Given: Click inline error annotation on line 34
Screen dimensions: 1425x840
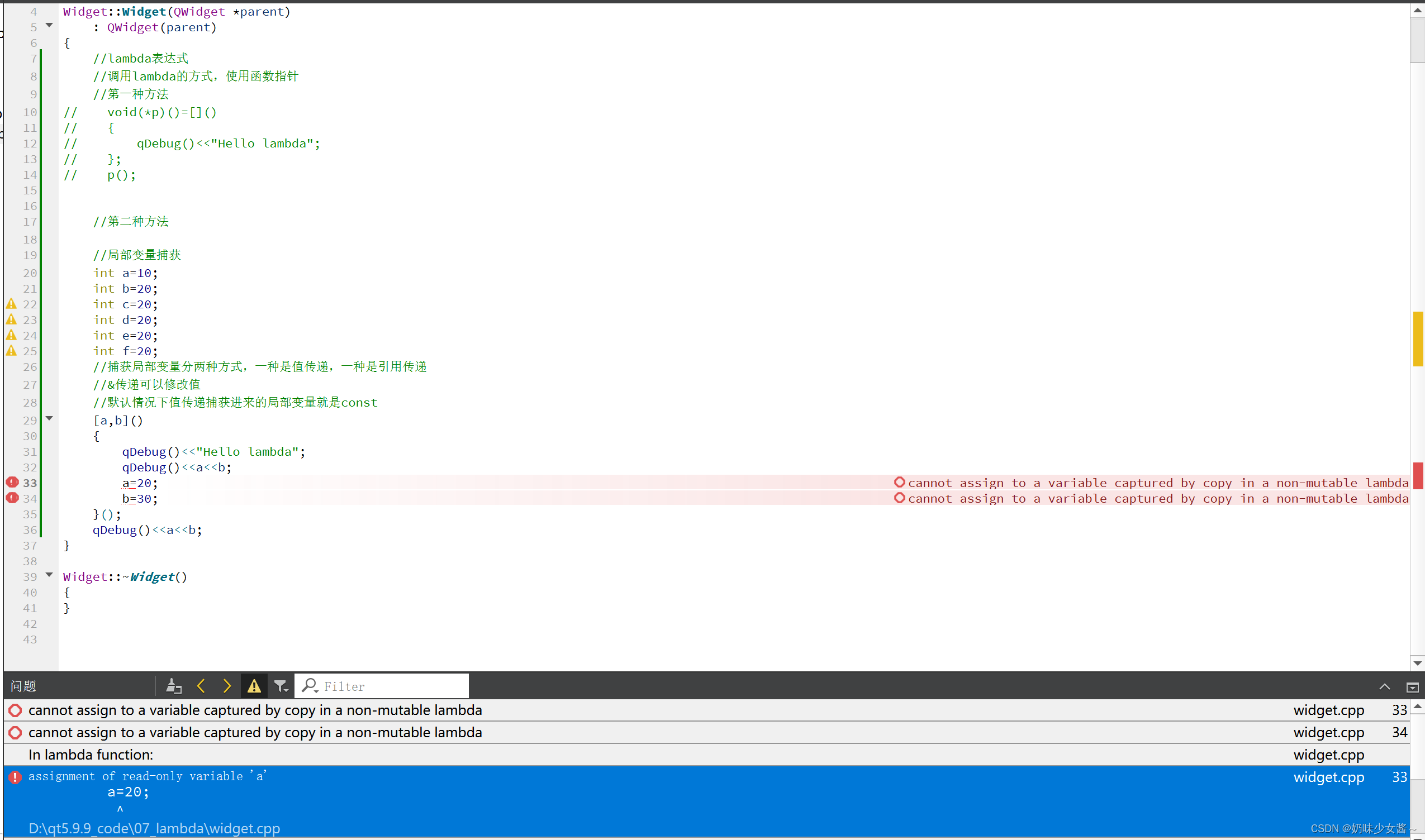Looking at the screenshot, I should tap(1151, 499).
